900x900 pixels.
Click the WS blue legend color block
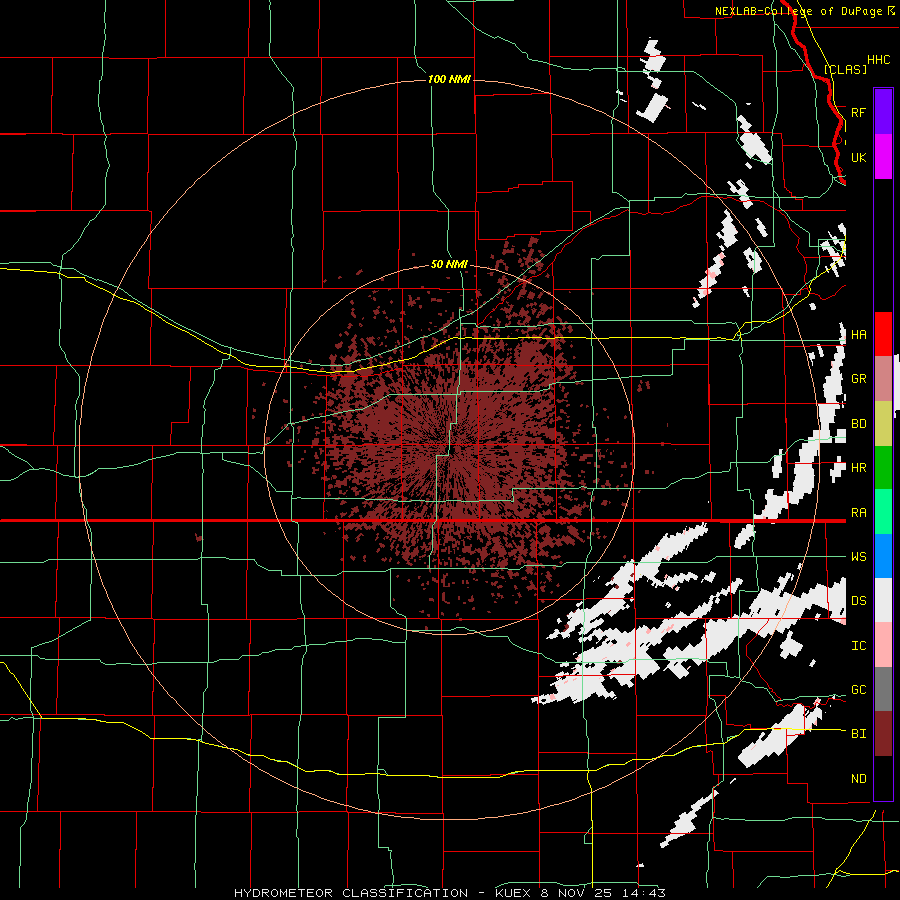tap(883, 556)
